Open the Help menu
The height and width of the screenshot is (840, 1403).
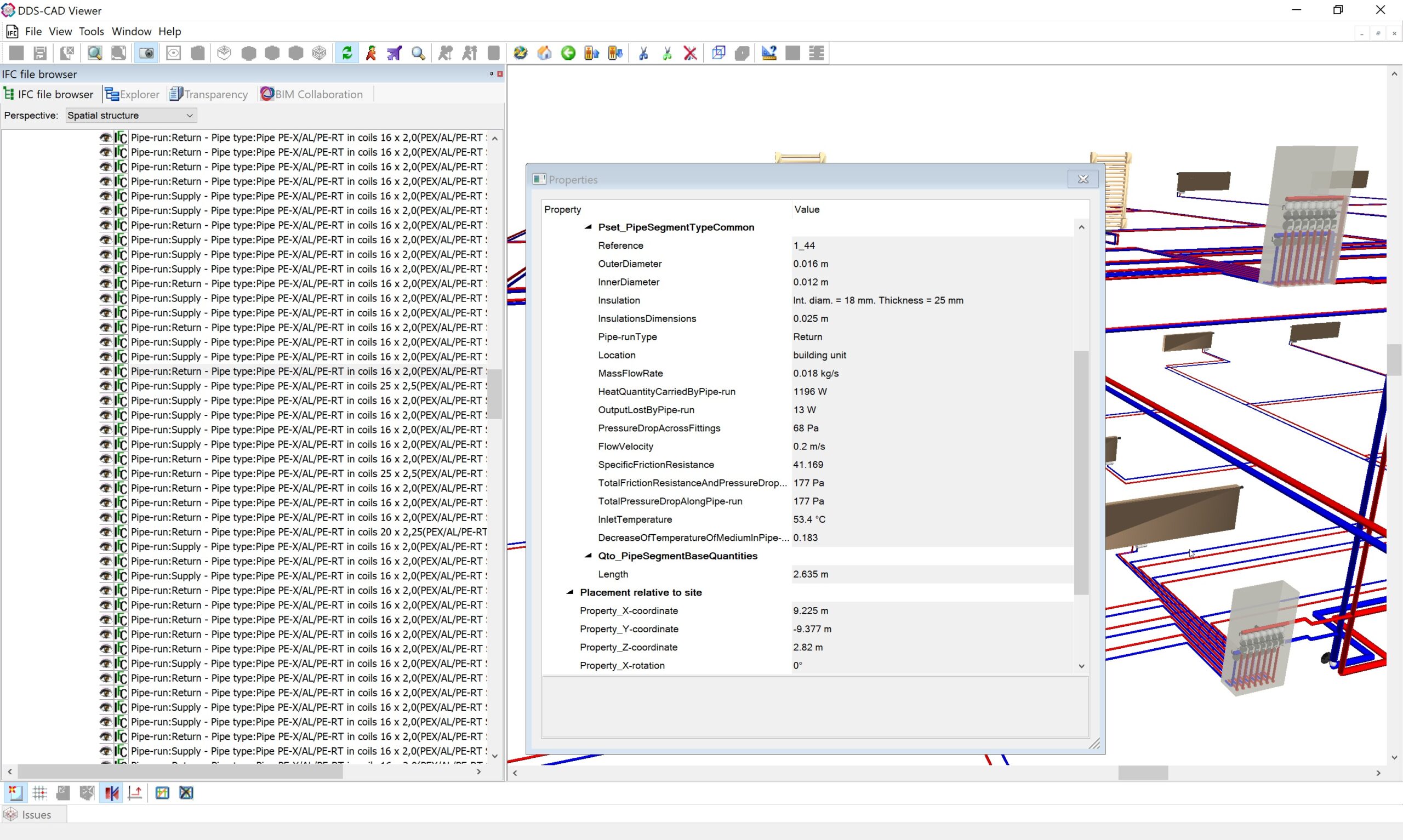[170, 31]
